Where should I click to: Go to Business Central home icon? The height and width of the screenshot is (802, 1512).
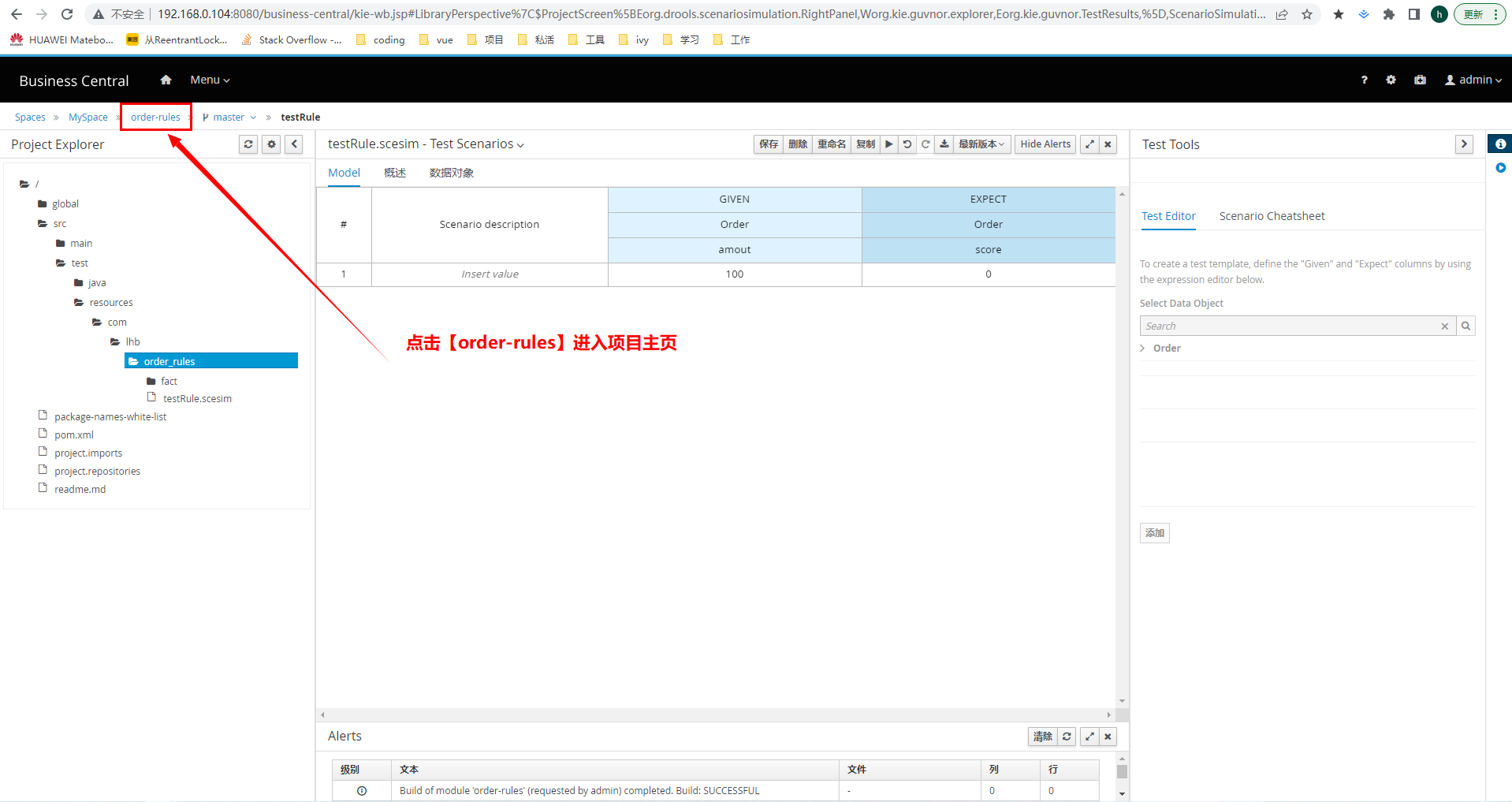(x=166, y=80)
